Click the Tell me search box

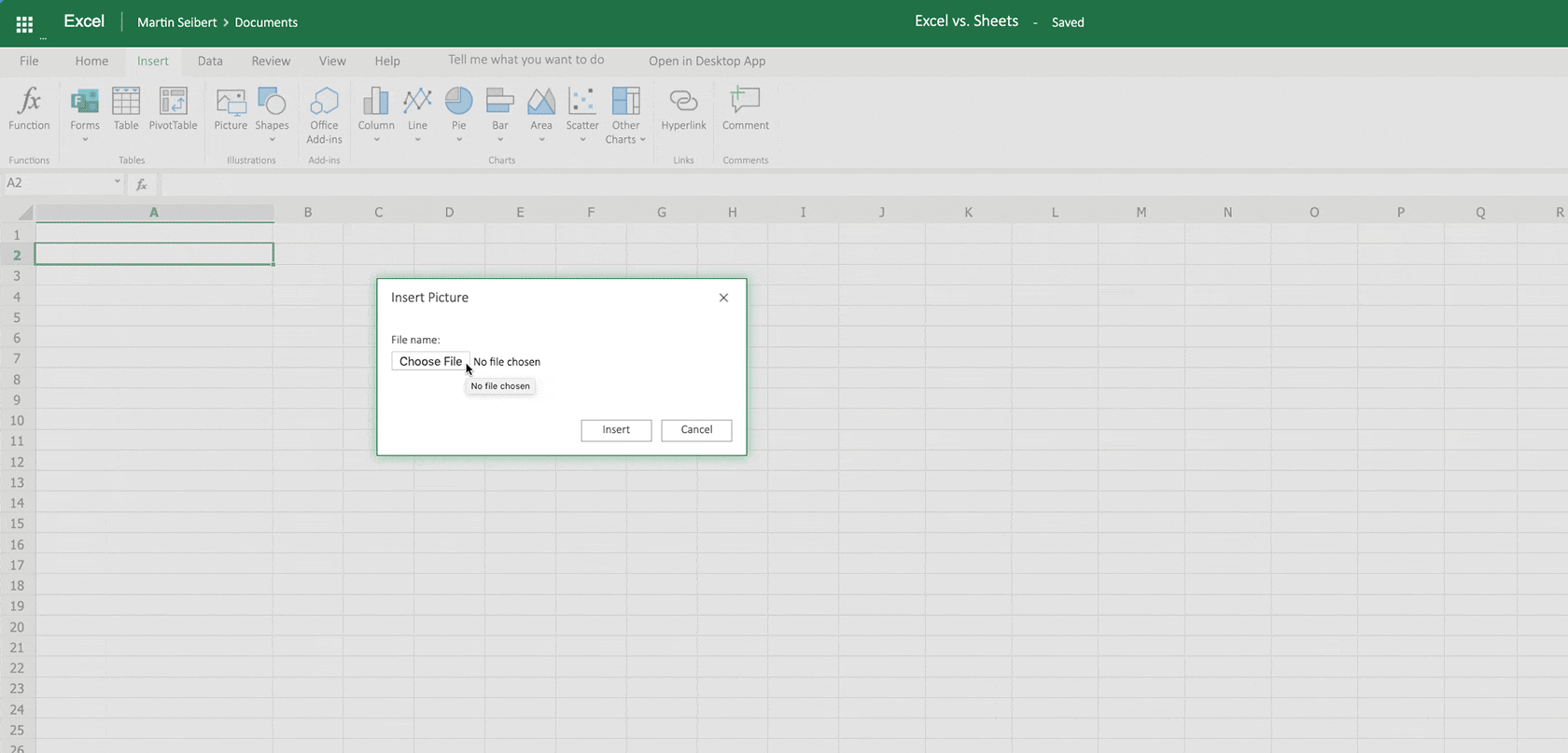coord(525,60)
